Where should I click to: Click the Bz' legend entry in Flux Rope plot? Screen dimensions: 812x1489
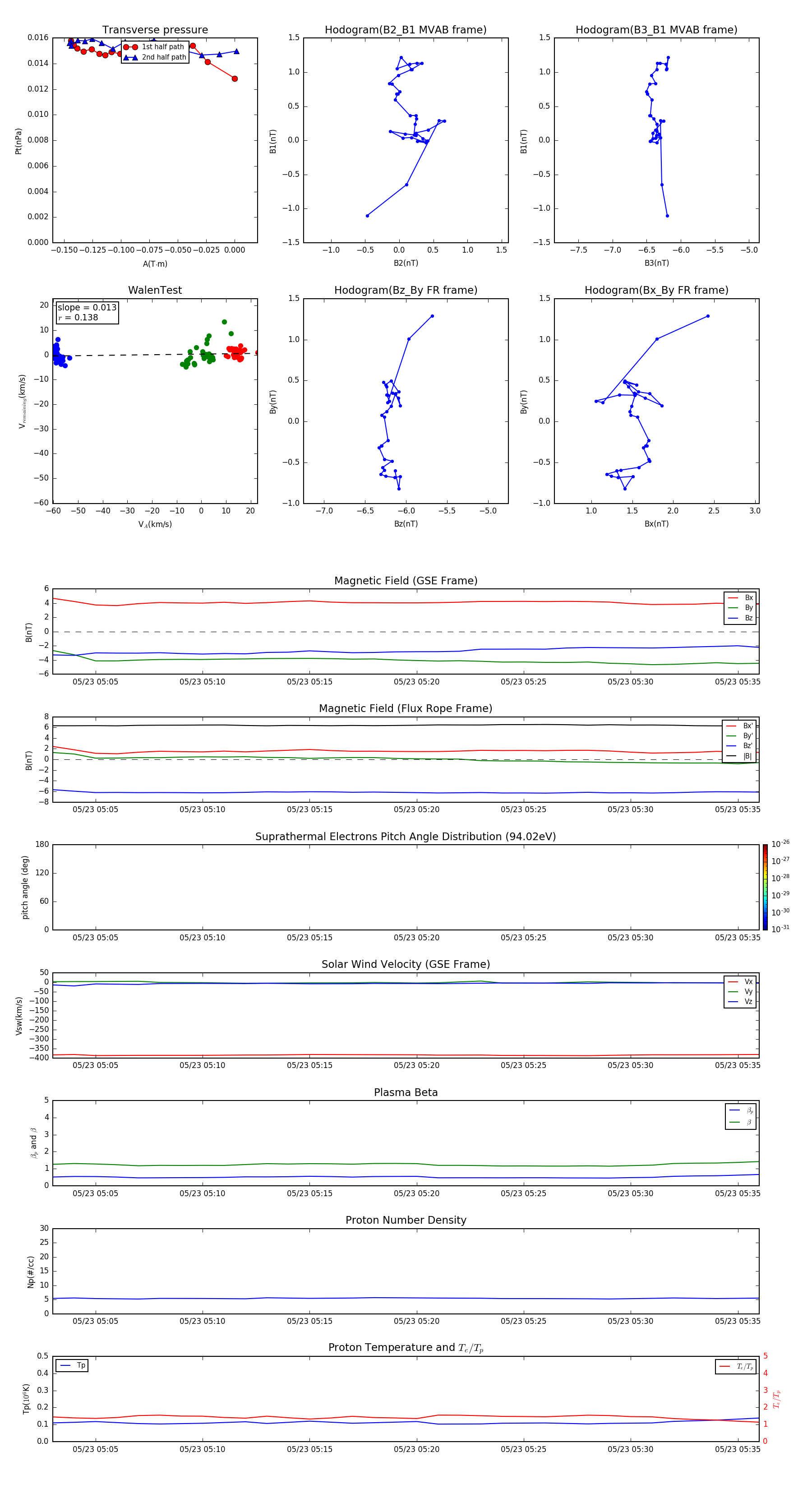click(740, 746)
